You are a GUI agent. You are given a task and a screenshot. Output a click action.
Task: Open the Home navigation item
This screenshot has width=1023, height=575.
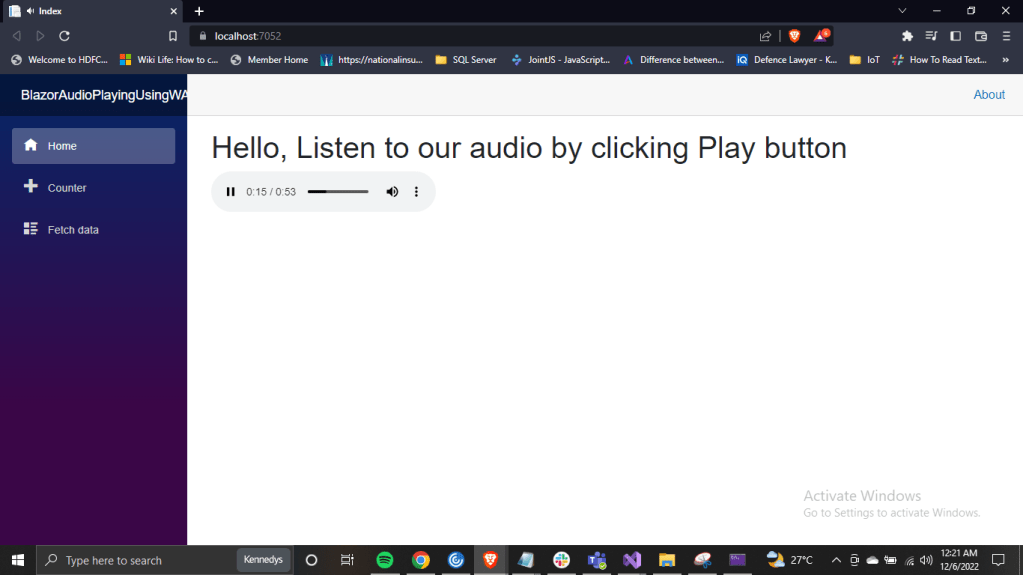tap(93, 146)
